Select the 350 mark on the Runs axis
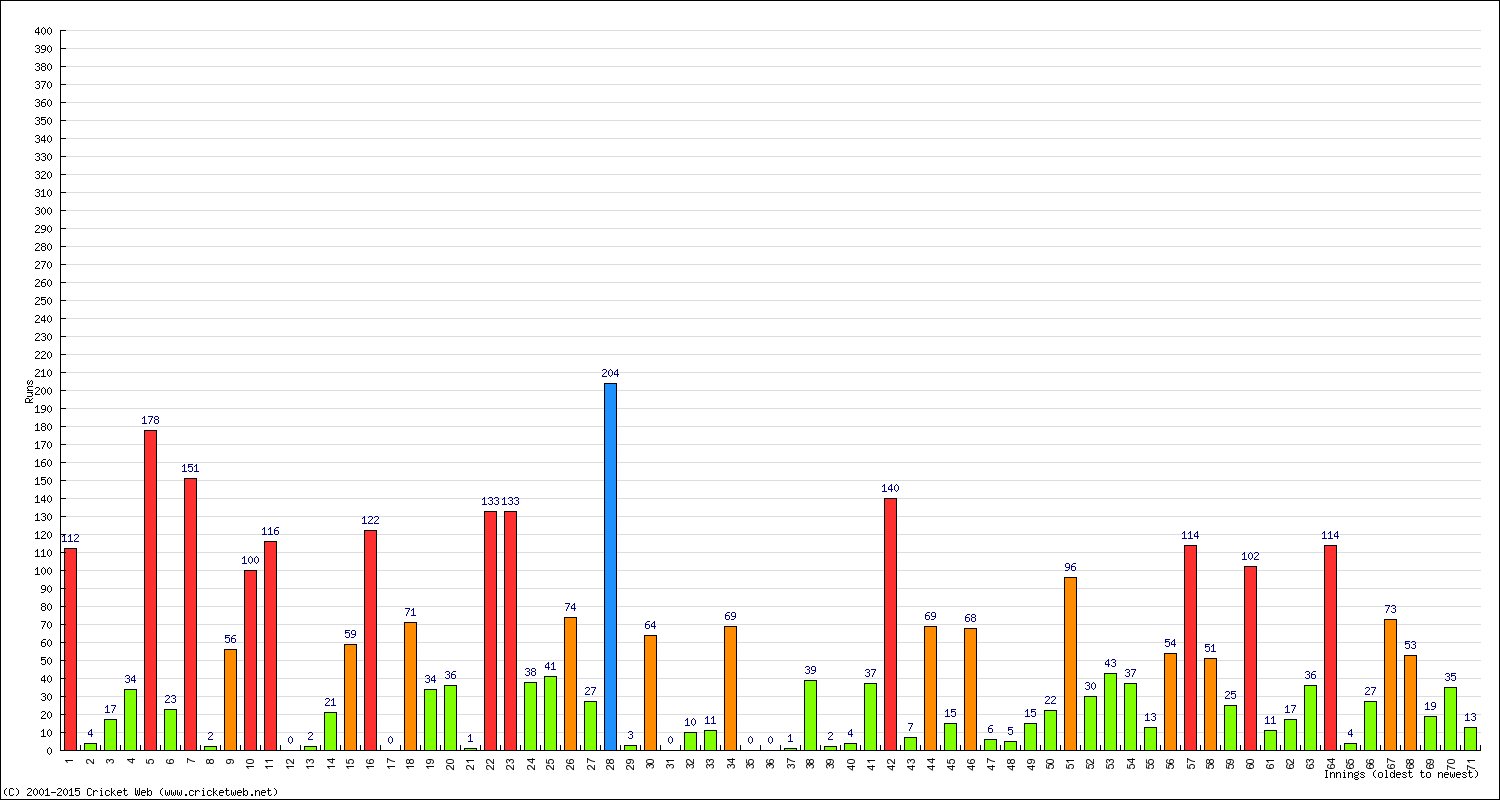The image size is (1500, 800). click(x=42, y=120)
